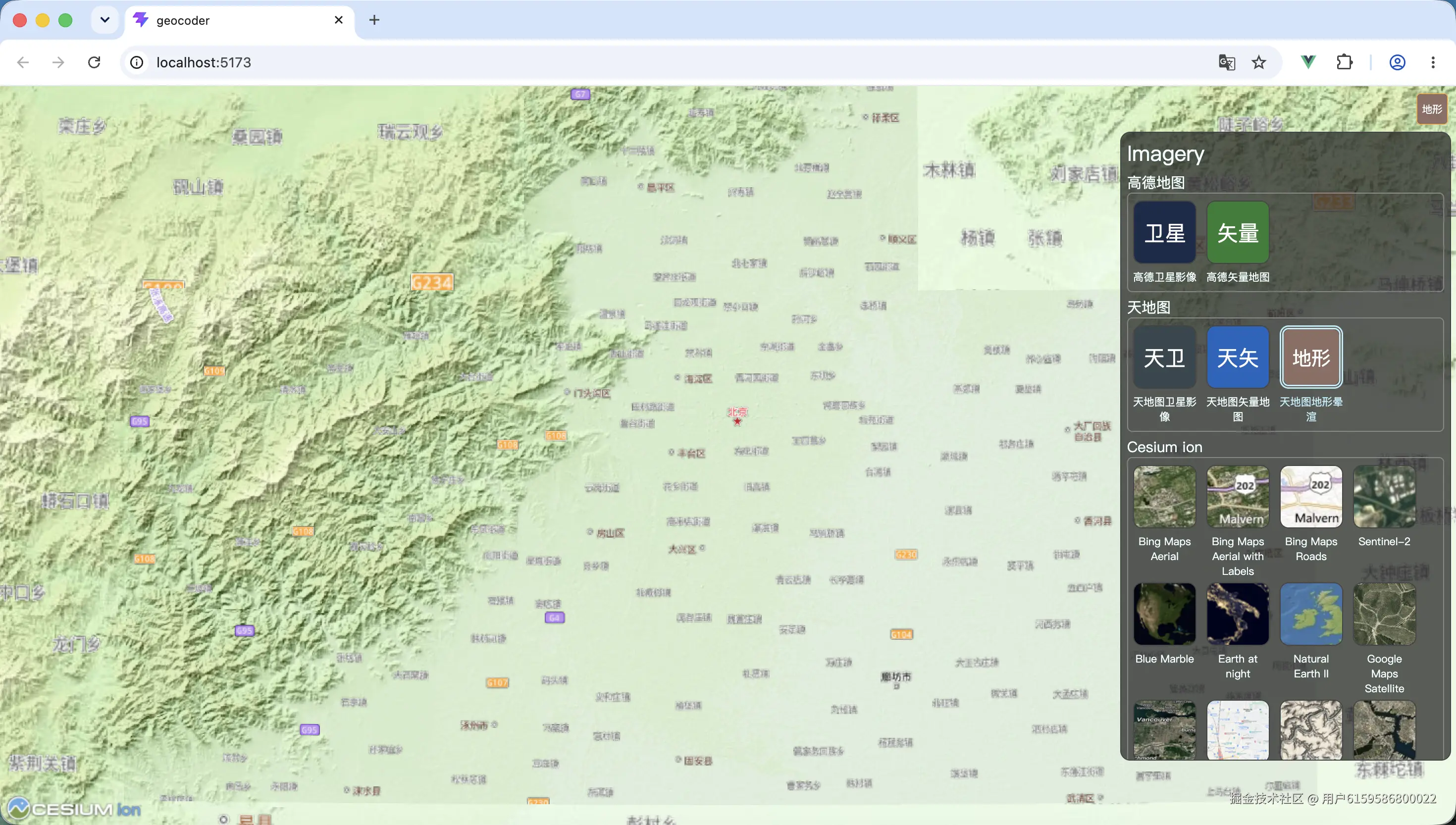
Task: Open a new browser tab
Action: 374,20
